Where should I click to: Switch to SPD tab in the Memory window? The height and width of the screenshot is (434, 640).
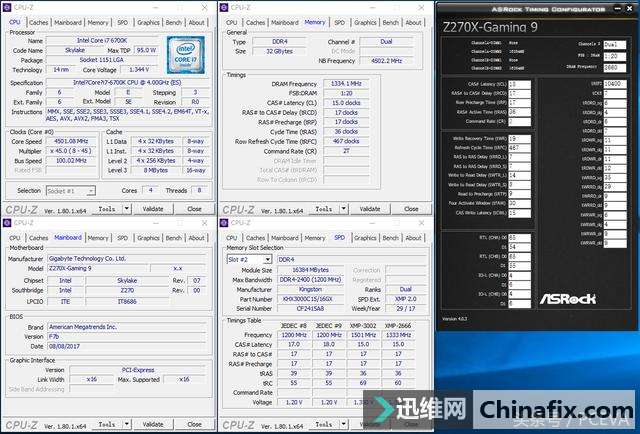340,23
